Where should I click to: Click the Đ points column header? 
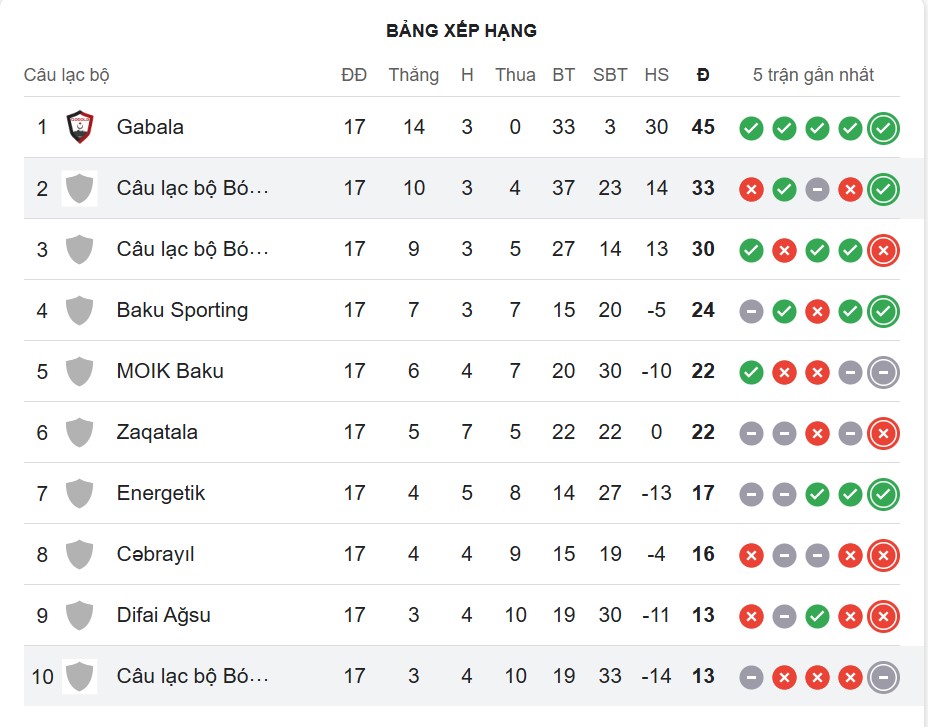703,75
